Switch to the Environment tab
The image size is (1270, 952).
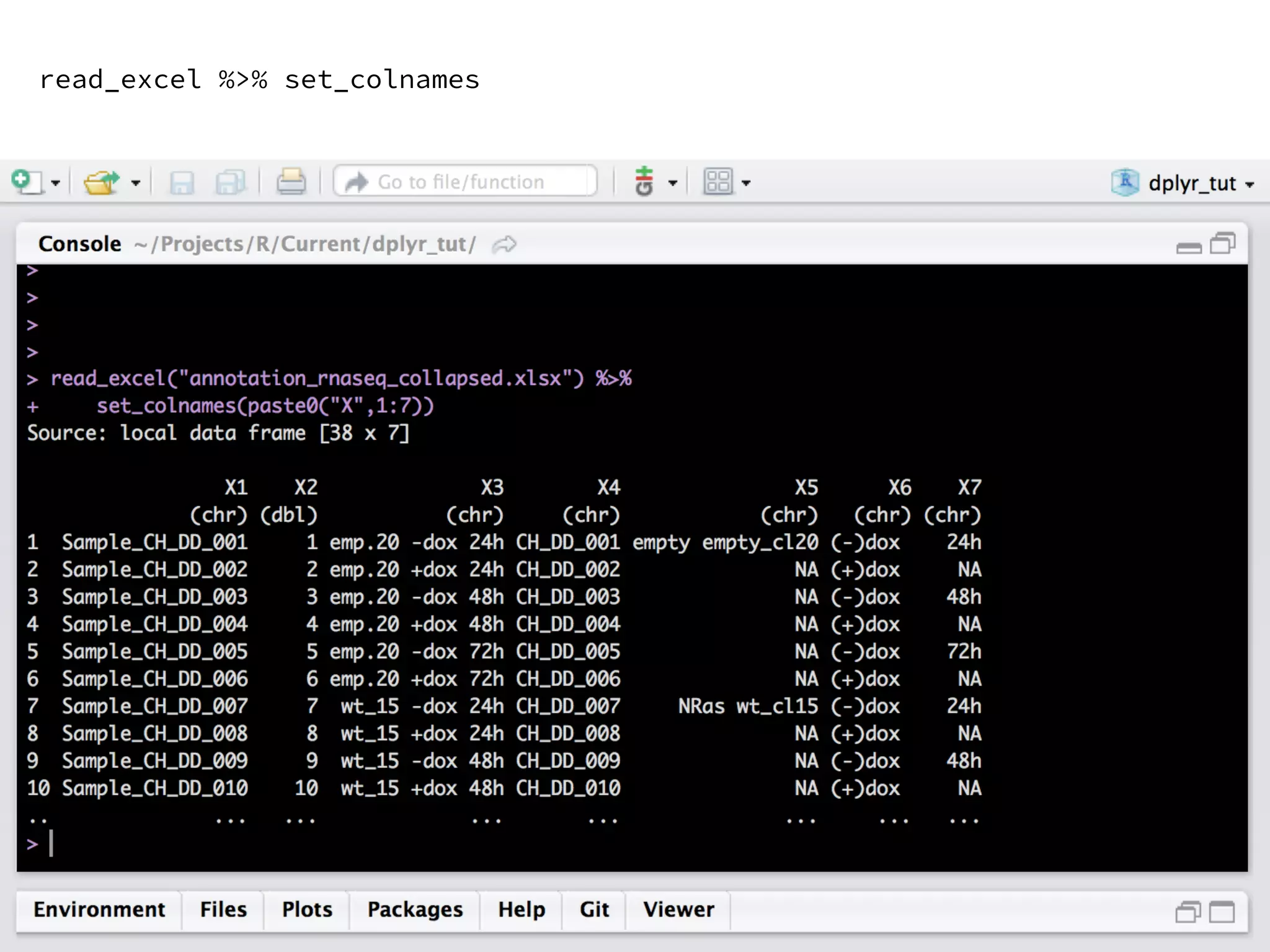pos(99,909)
